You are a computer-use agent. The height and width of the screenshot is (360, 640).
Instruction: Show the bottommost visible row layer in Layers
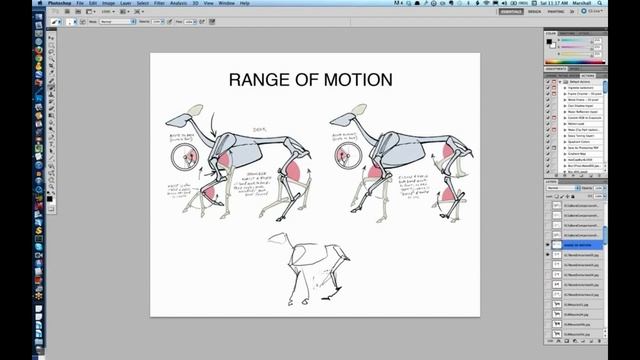pos(548,334)
